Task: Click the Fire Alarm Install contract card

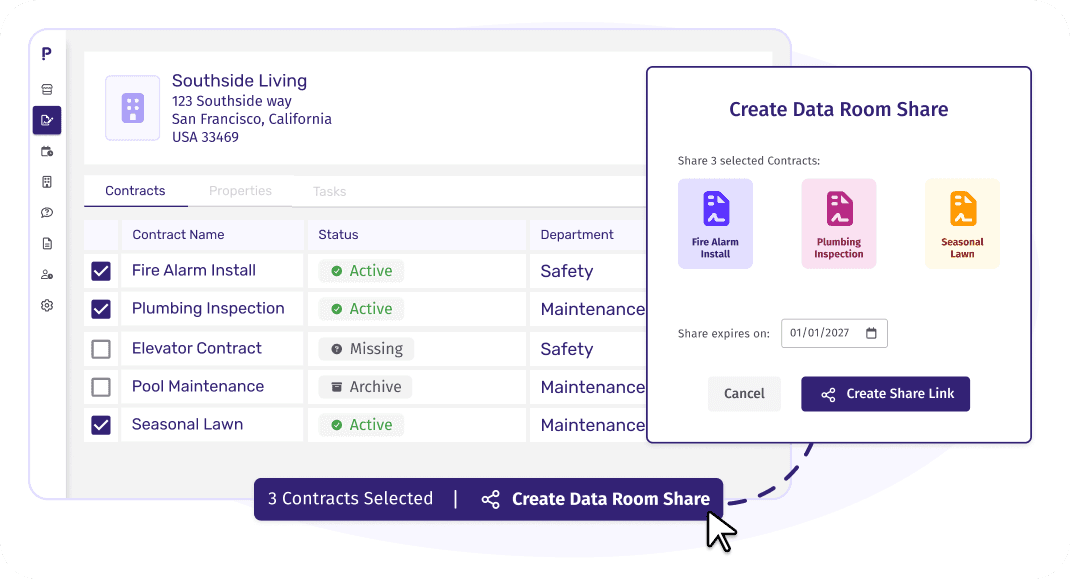Action: pyautogui.click(x=715, y=224)
